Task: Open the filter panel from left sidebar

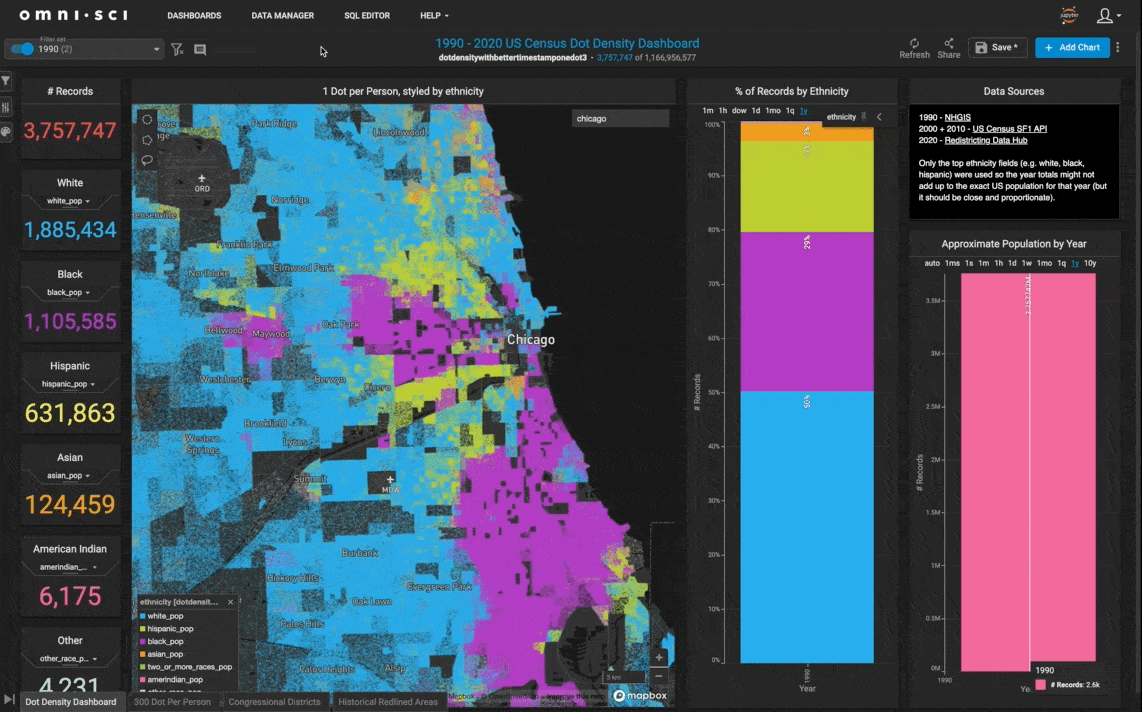Action: coord(6,81)
